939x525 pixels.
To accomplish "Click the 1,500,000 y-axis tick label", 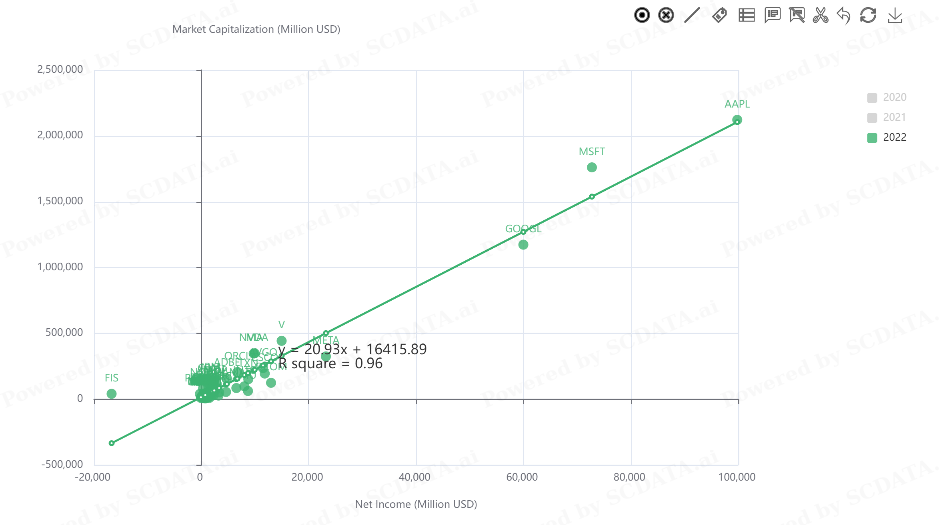I will 60,201.
